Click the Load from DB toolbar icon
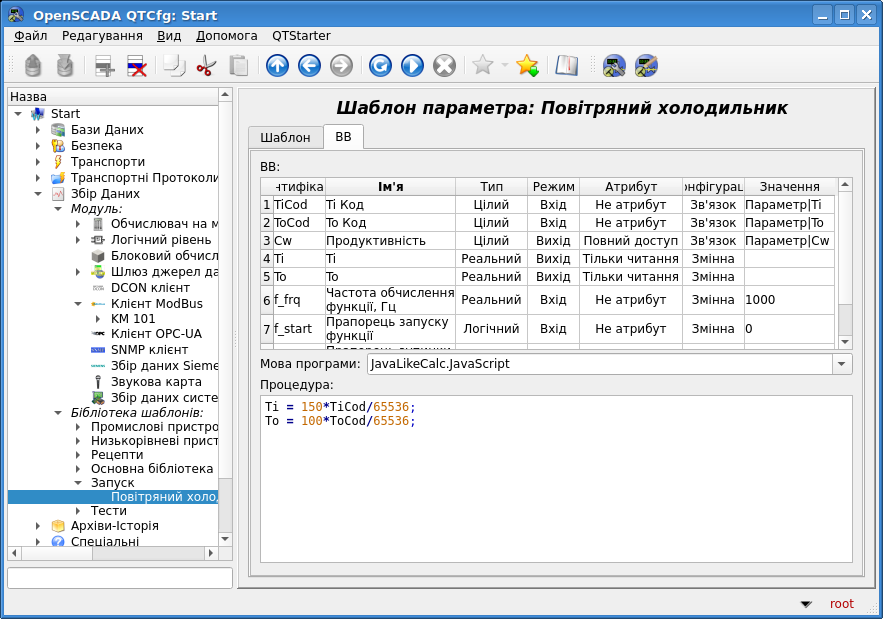883x619 pixels. click(33, 66)
